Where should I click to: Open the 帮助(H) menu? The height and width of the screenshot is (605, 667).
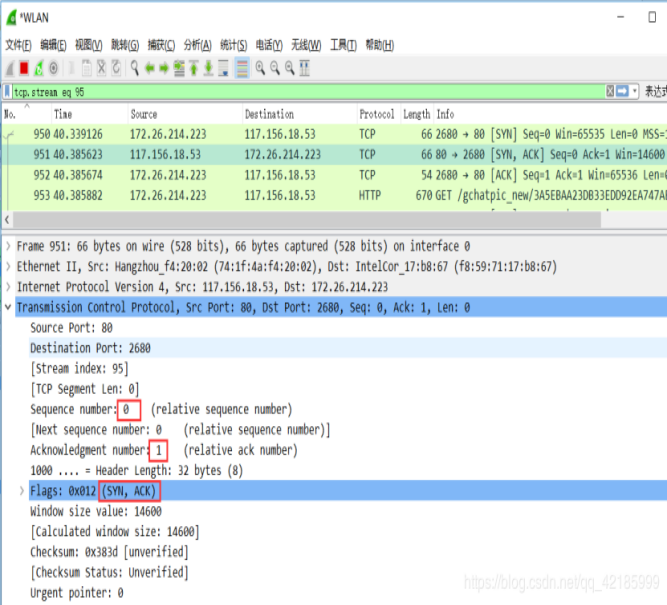pos(380,45)
